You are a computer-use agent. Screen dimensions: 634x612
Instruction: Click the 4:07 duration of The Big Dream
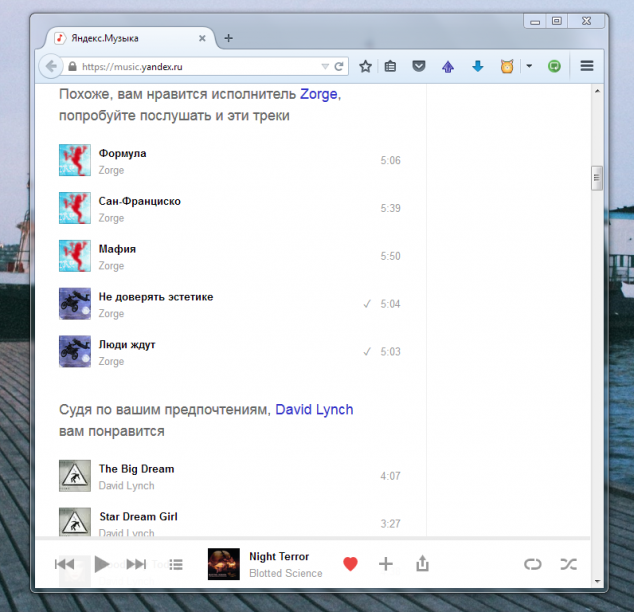[390, 476]
